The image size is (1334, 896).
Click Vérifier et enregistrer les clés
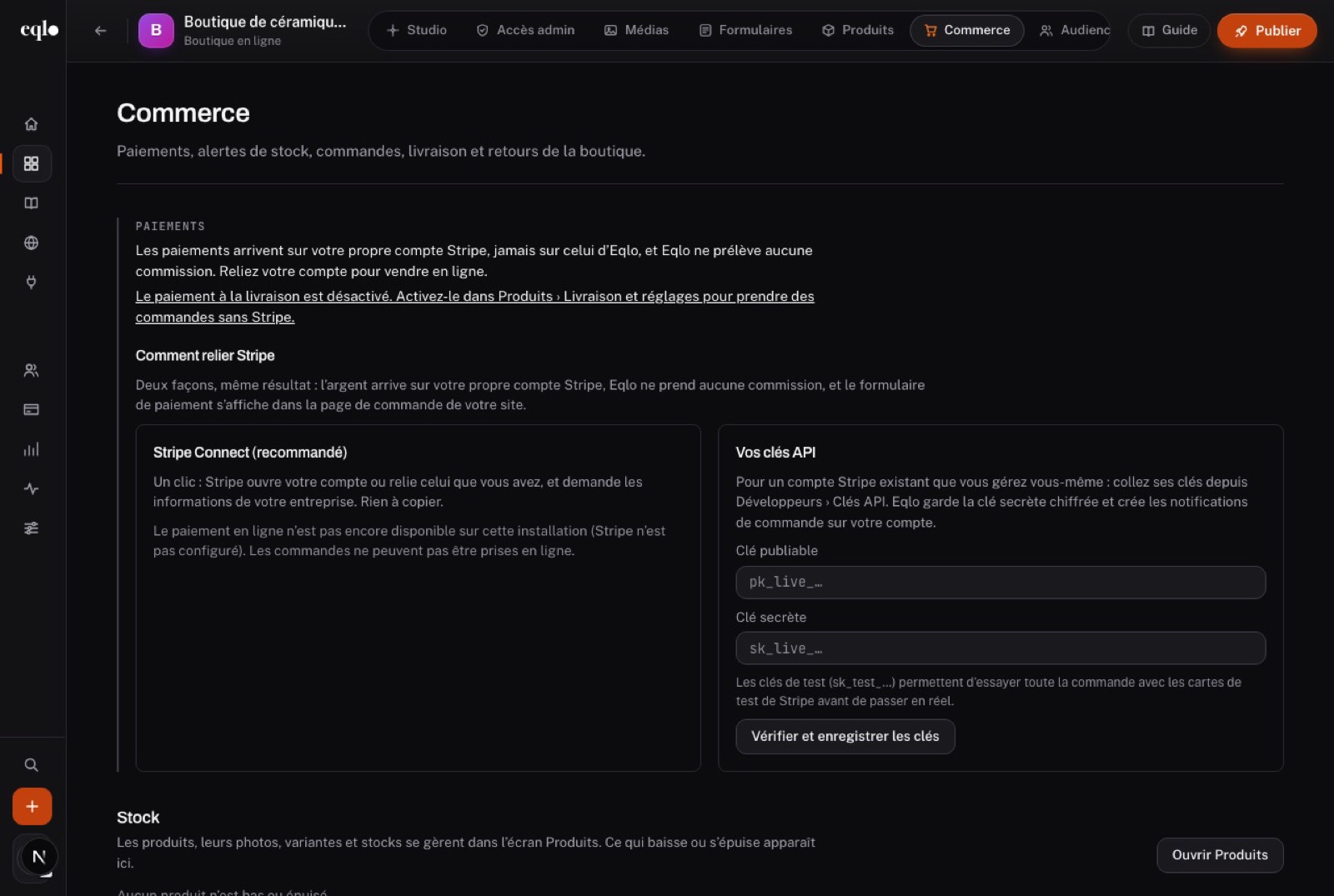[845, 737]
